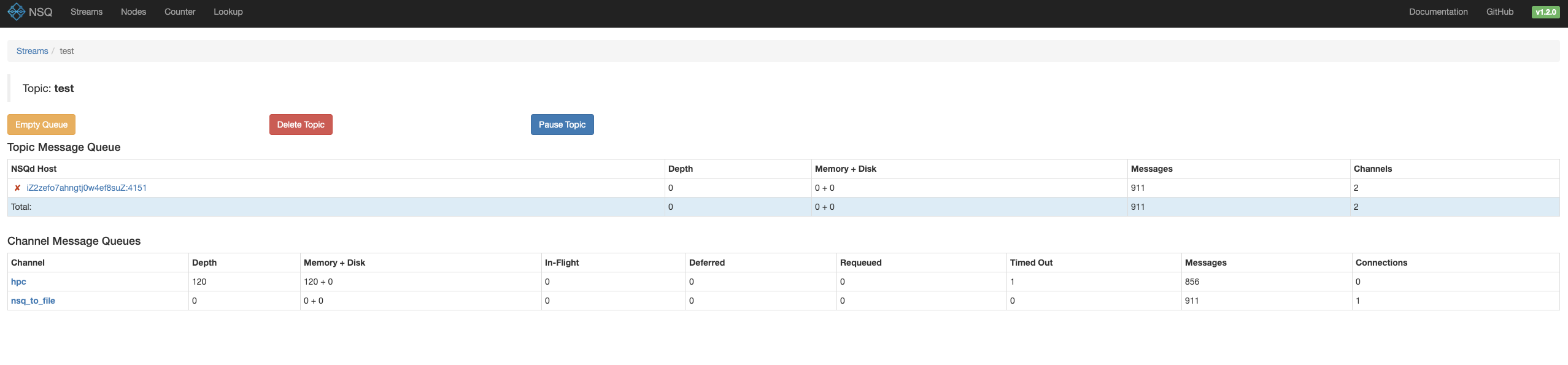The width and height of the screenshot is (1568, 365).
Task: Click the NSQ logo icon
Action: (17, 12)
